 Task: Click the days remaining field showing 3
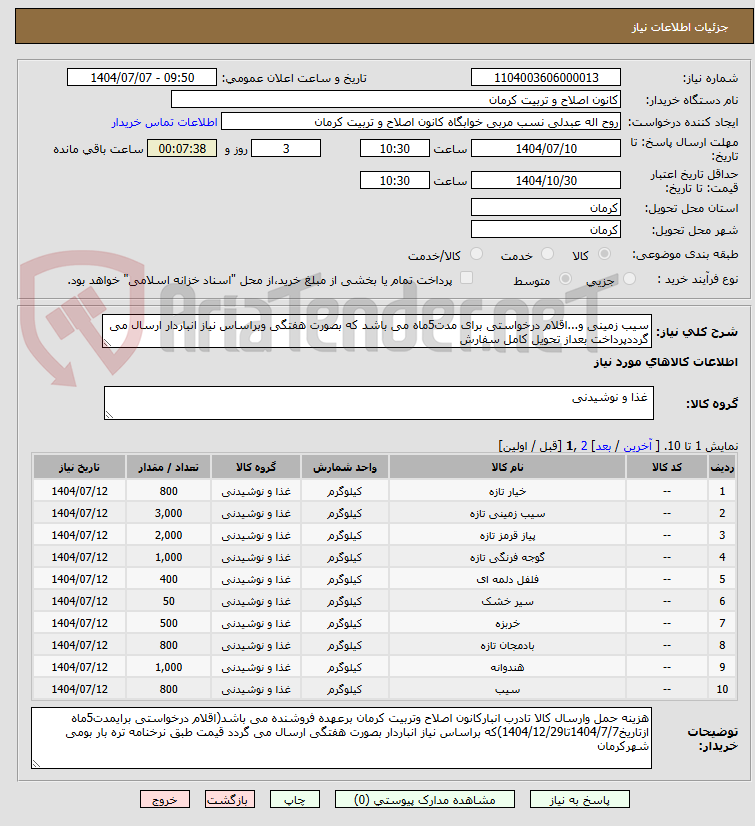286,149
